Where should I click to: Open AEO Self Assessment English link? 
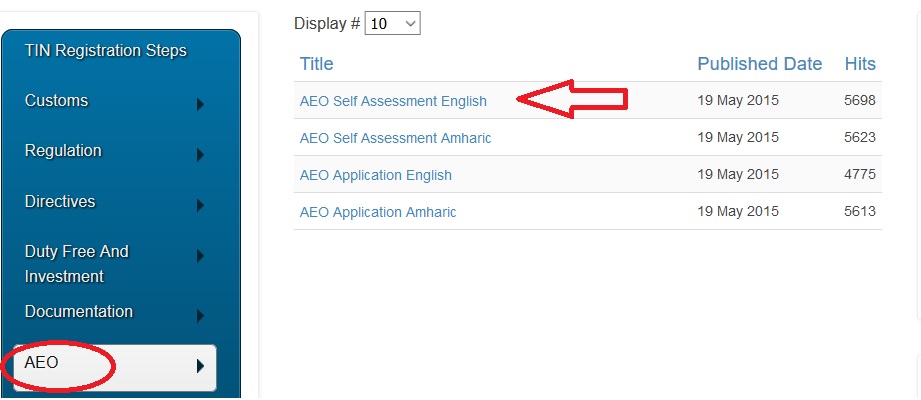[x=393, y=101]
